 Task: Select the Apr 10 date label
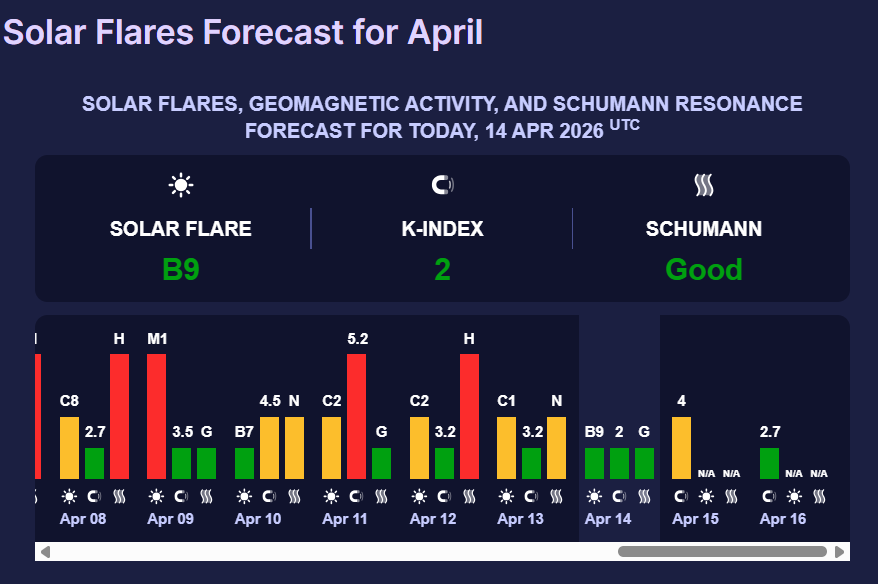[258, 519]
